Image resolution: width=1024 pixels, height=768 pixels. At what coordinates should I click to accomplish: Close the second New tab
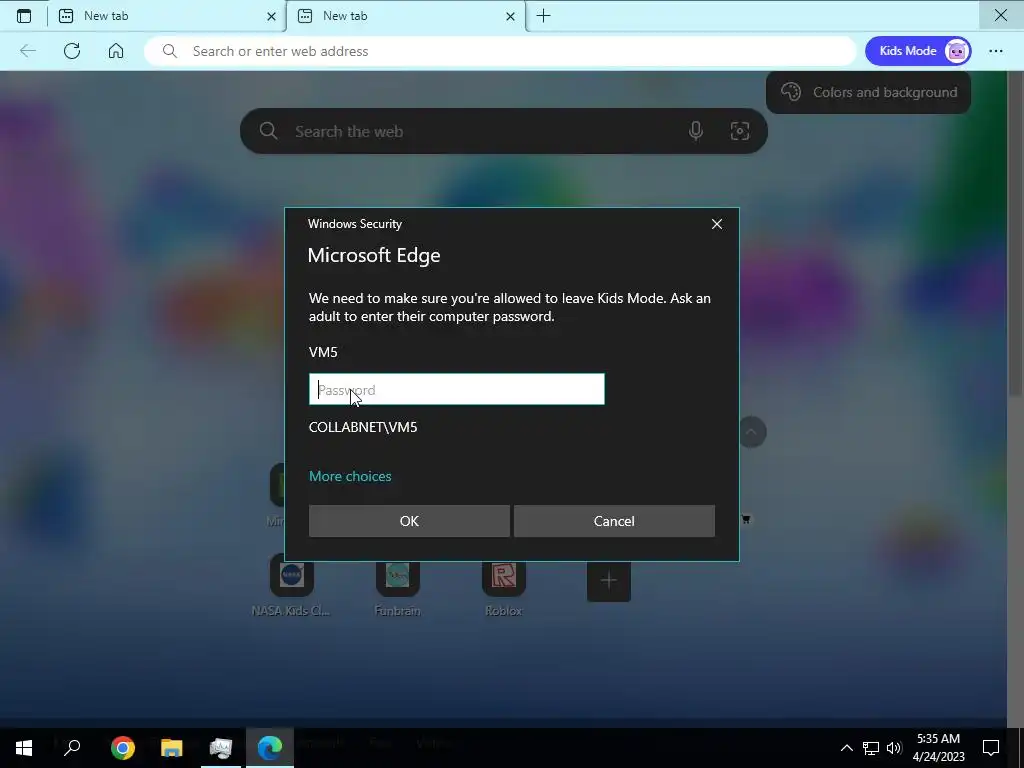511,16
